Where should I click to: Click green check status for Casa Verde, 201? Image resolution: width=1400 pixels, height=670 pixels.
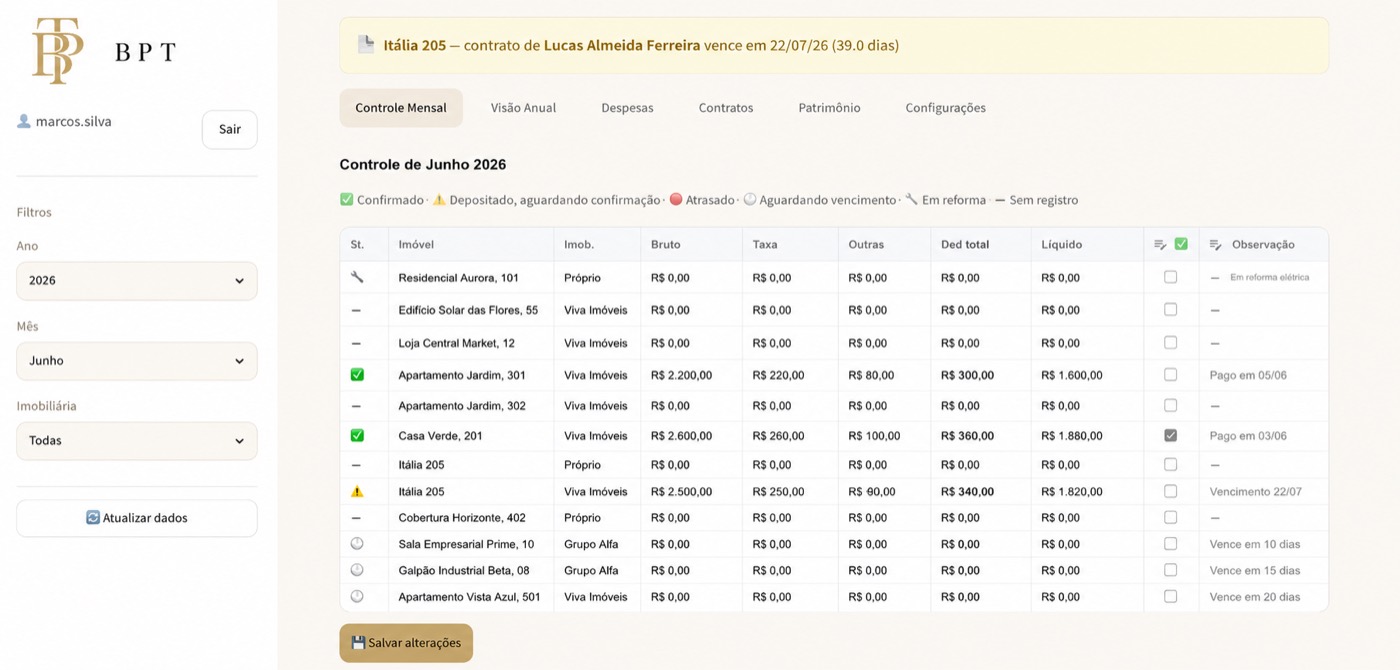(x=357, y=436)
